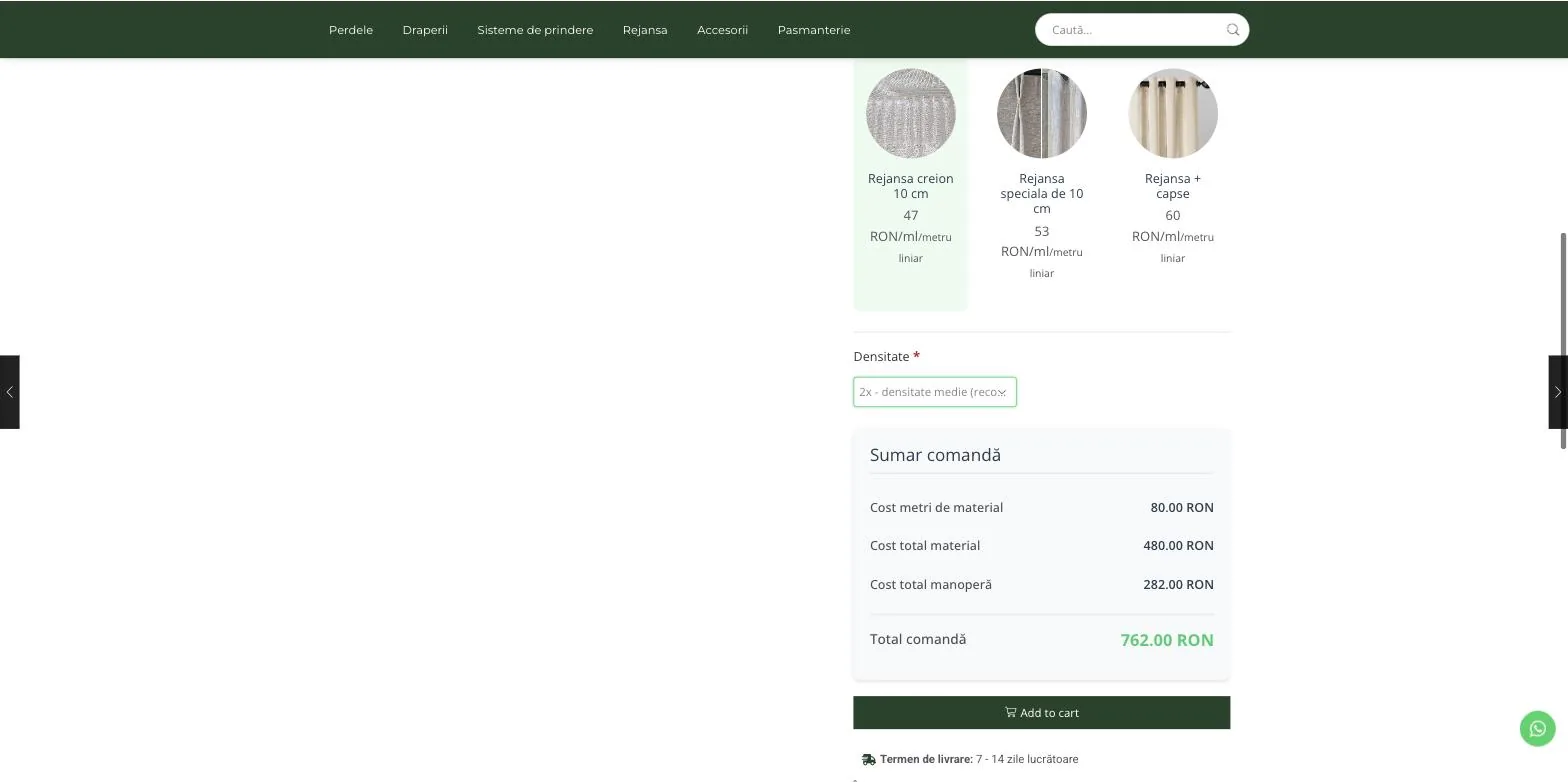
Task: Click the page vertical scrollbar
Action: [1563, 340]
